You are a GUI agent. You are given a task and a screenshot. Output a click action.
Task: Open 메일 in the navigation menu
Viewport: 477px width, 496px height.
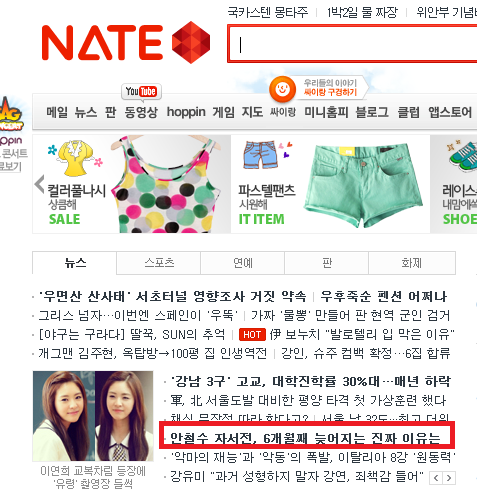57,112
